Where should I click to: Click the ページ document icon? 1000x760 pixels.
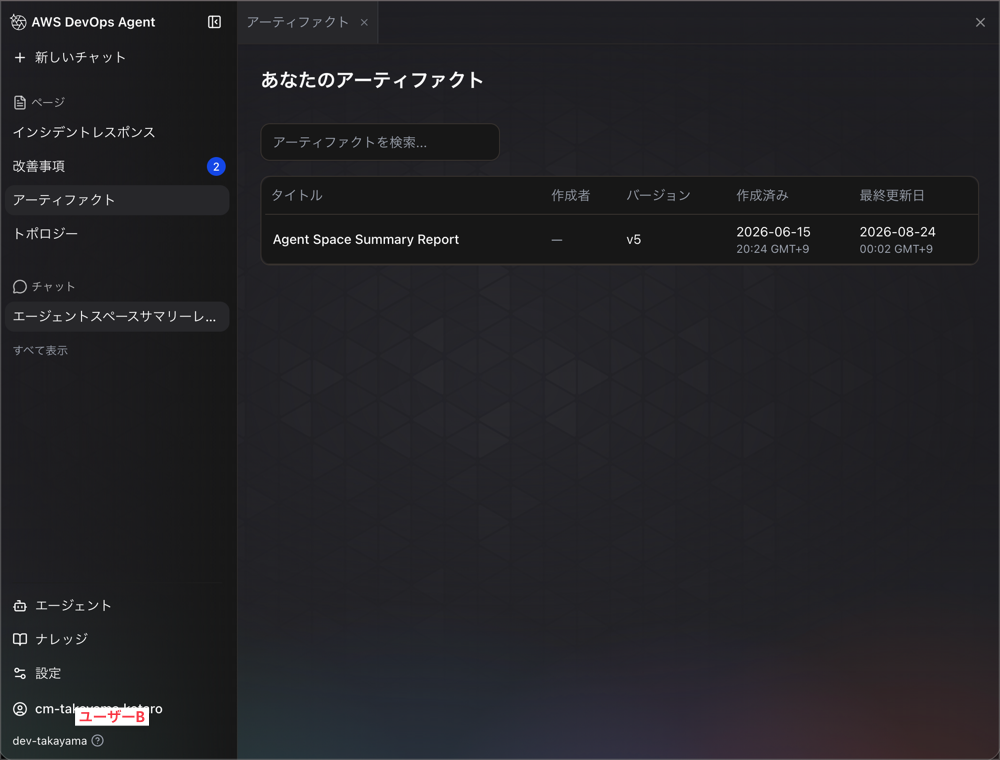[20, 102]
